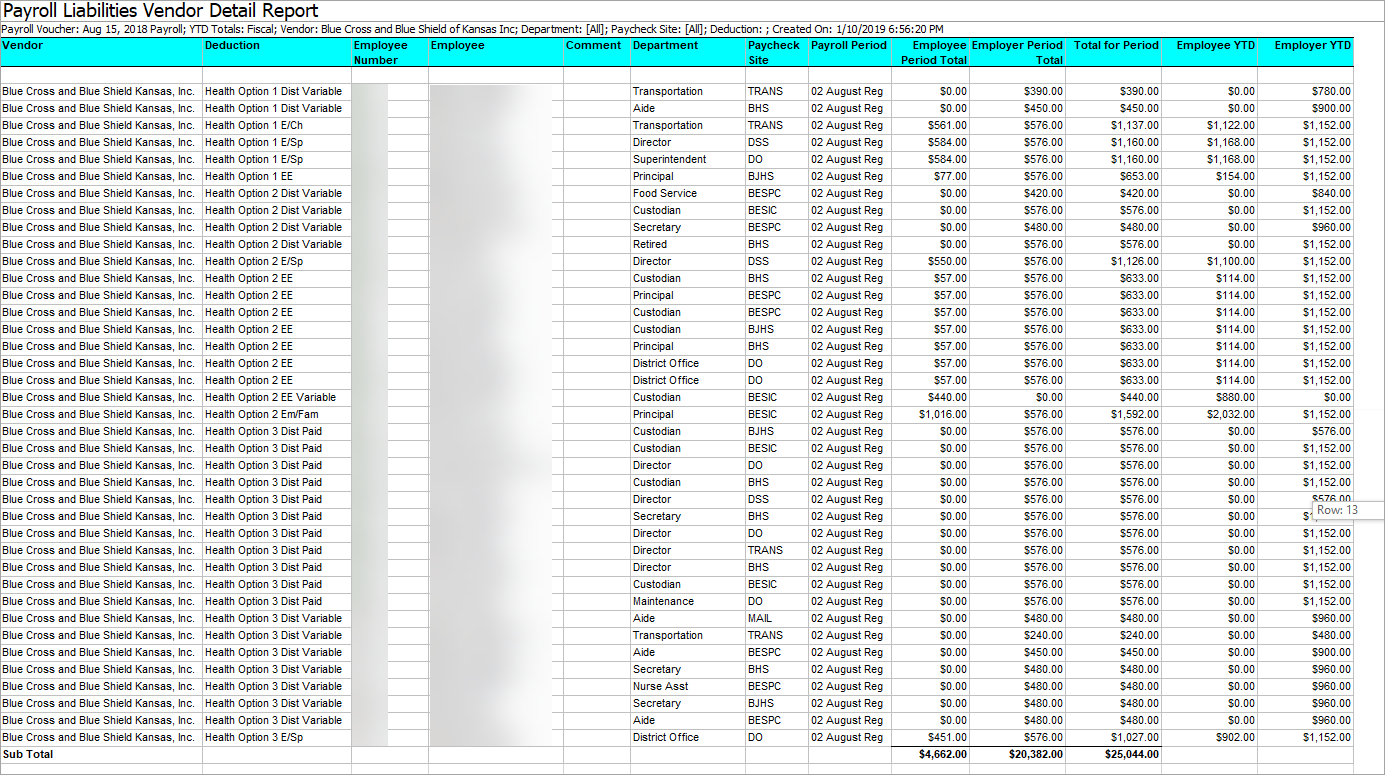Click the $1,100.00 employee YTD value
The height and width of the screenshot is (775, 1385).
(1231, 262)
